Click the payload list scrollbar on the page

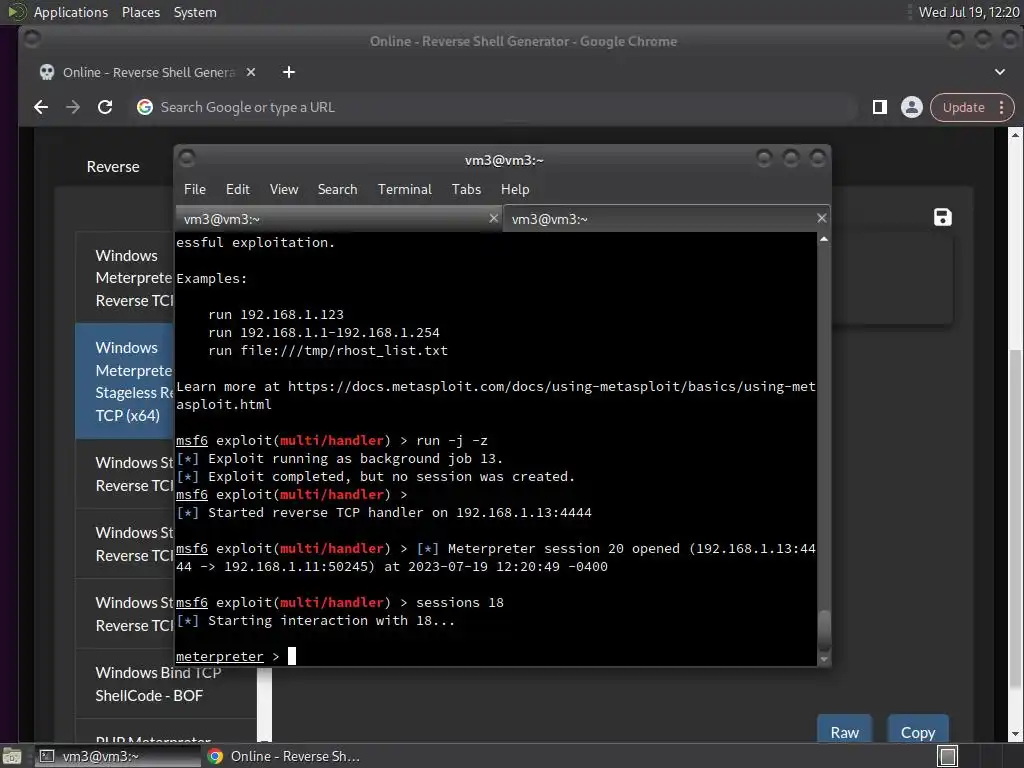(264, 704)
